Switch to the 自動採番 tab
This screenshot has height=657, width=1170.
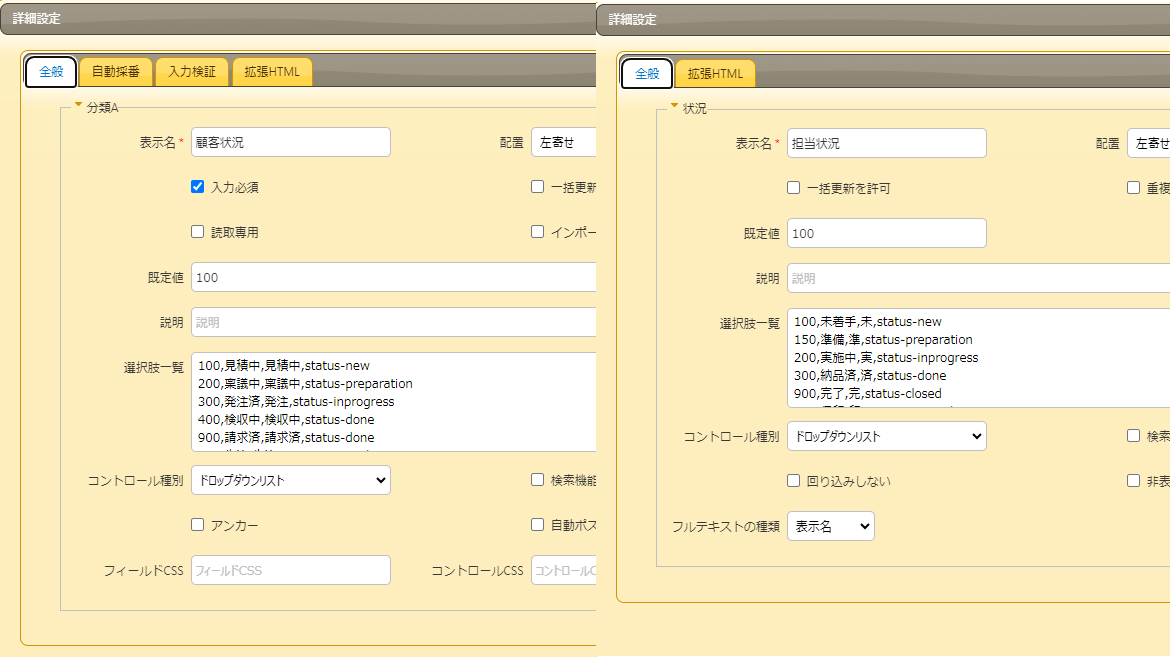(x=116, y=72)
